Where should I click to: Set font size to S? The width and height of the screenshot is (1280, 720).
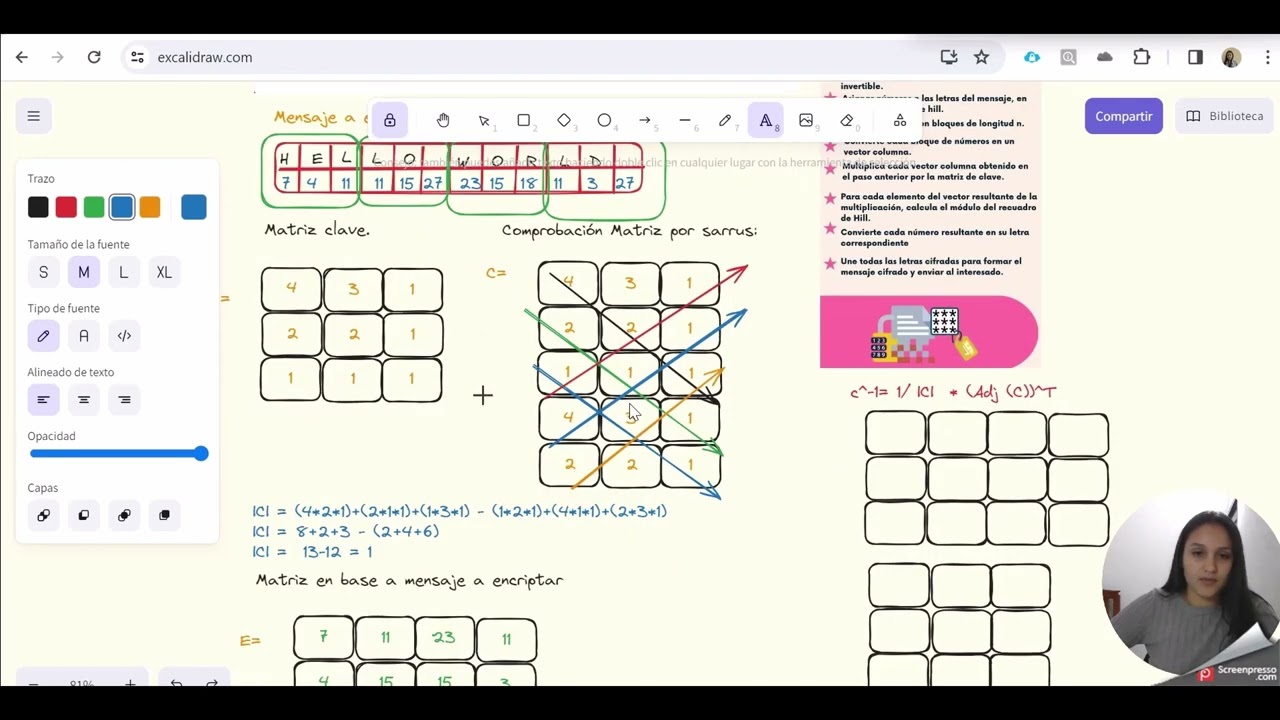pyautogui.click(x=43, y=272)
